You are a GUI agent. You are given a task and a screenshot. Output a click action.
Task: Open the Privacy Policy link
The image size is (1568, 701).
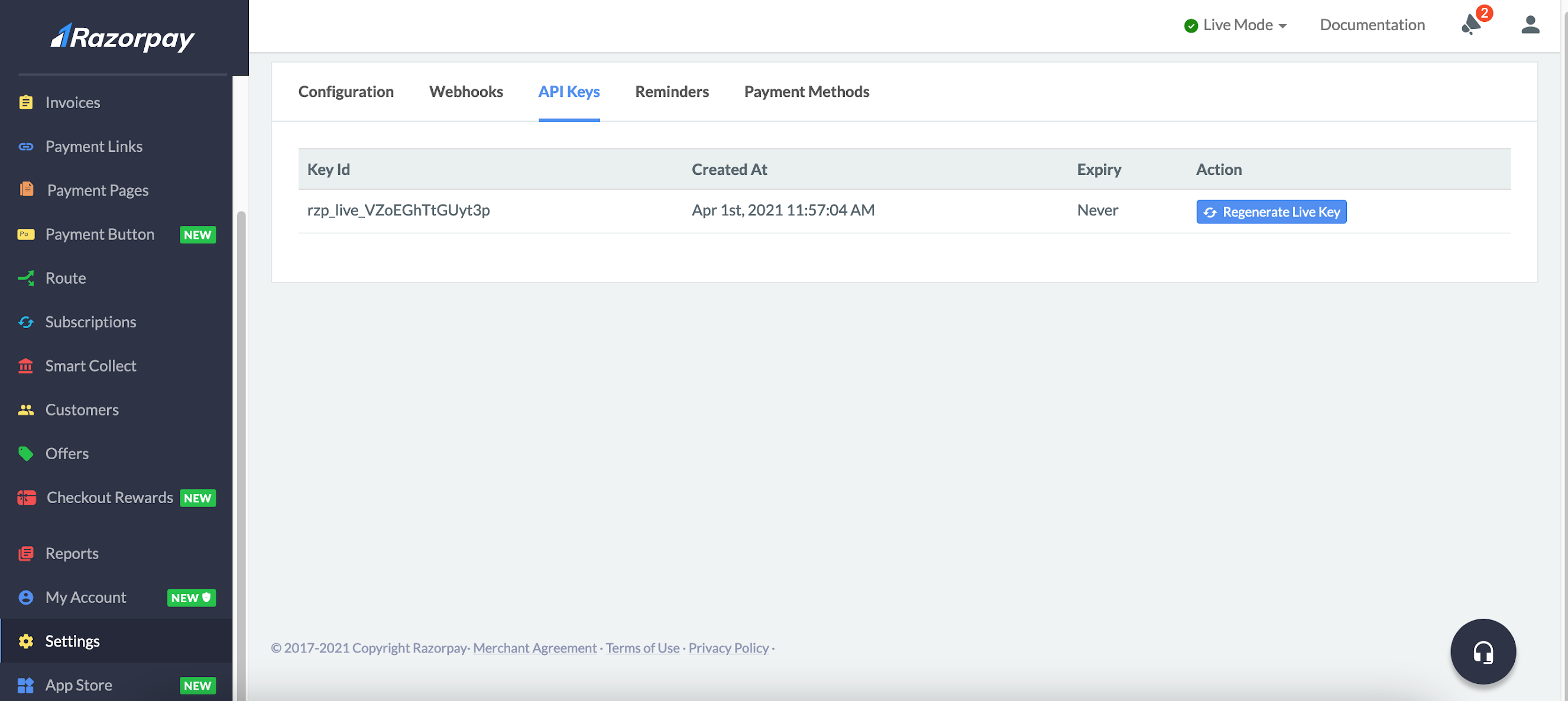pyautogui.click(x=728, y=647)
